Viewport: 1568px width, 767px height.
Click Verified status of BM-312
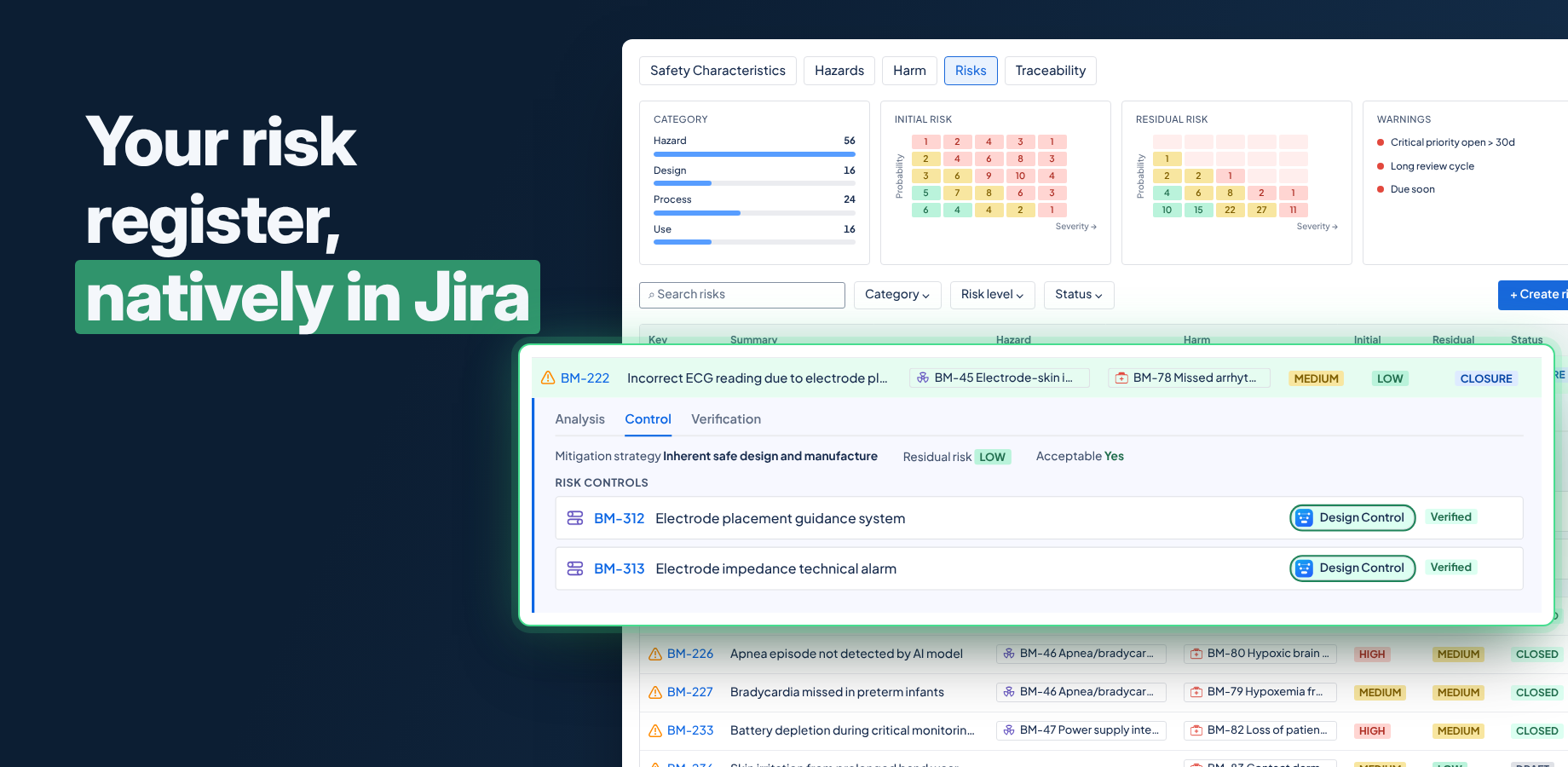click(x=1450, y=517)
